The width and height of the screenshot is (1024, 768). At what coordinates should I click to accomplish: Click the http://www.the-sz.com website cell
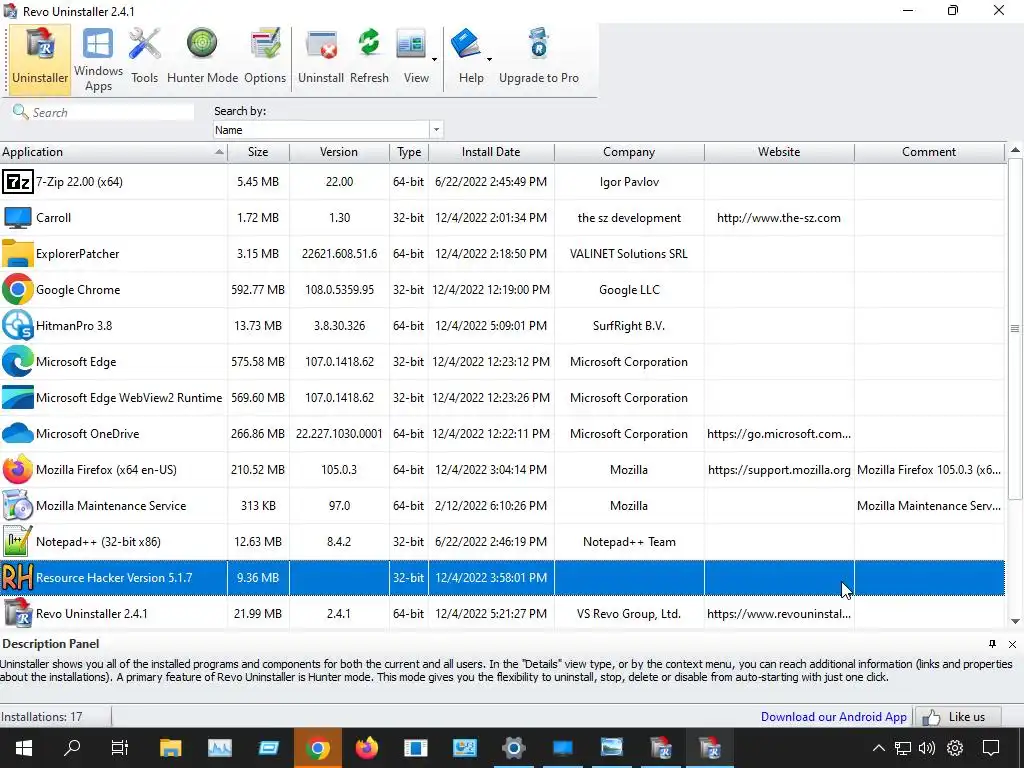pos(779,217)
